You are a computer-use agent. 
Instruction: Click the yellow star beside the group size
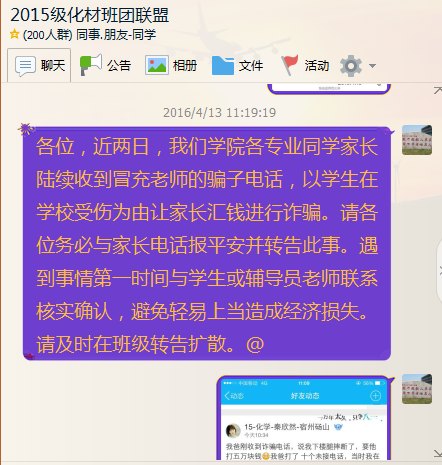(14, 34)
